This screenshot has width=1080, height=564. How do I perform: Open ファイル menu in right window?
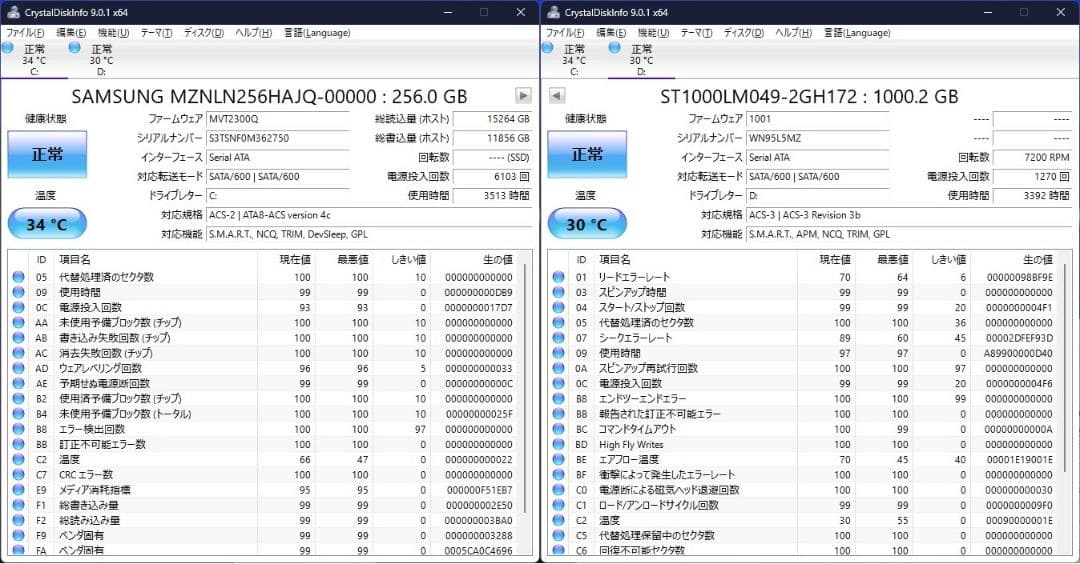[565, 33]
